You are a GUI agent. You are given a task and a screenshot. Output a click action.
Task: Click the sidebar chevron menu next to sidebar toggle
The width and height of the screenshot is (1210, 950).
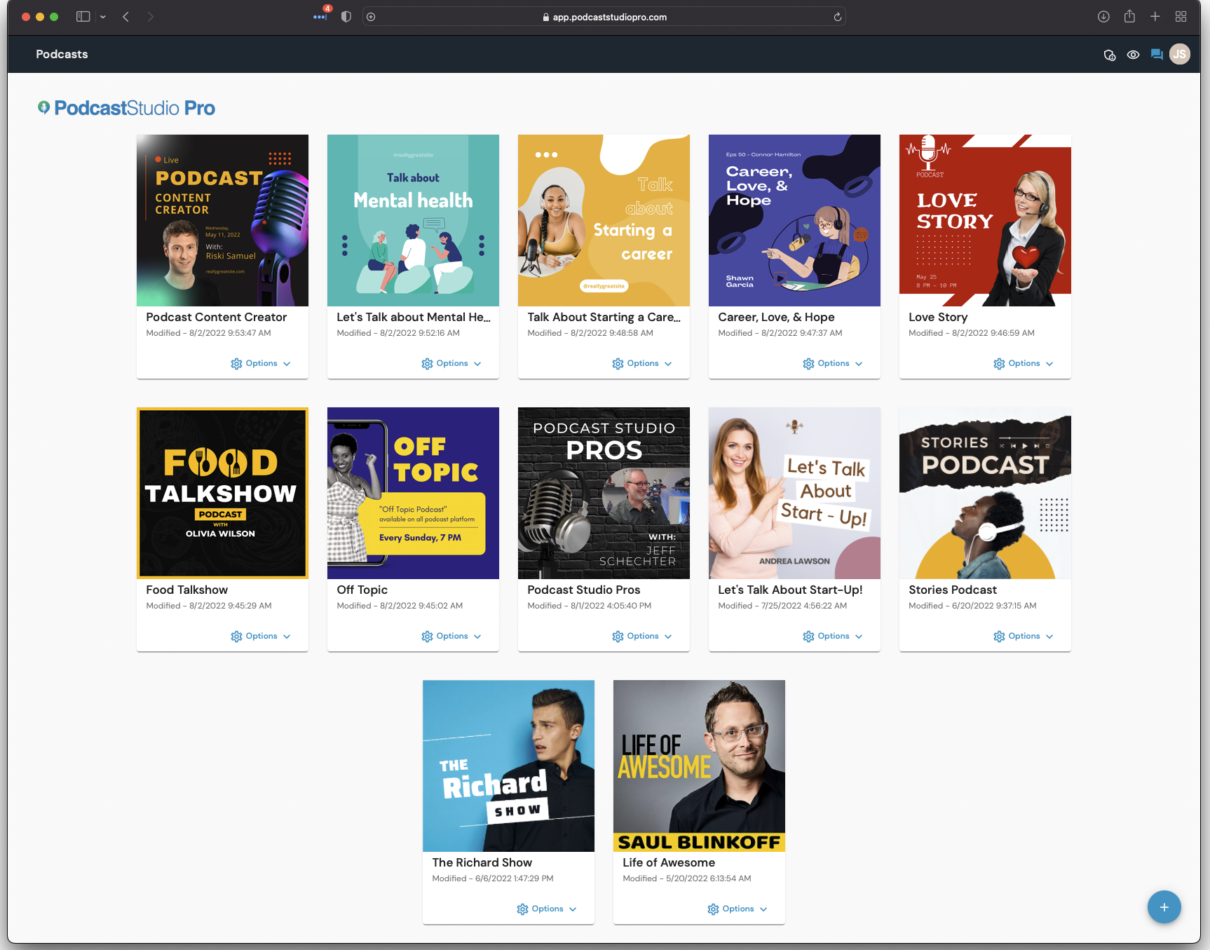pyautogui.click(x=101, y=16)
